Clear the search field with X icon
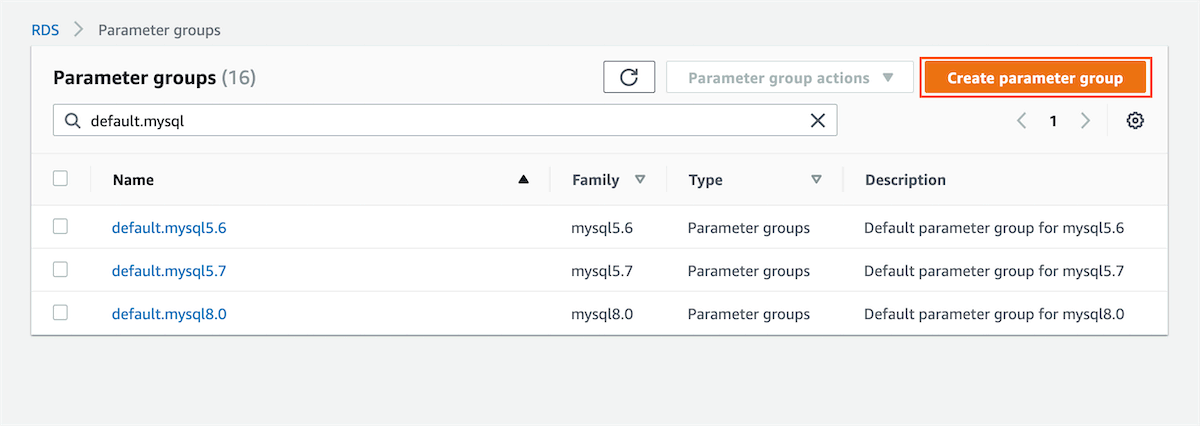 click(x=817, y=121)
